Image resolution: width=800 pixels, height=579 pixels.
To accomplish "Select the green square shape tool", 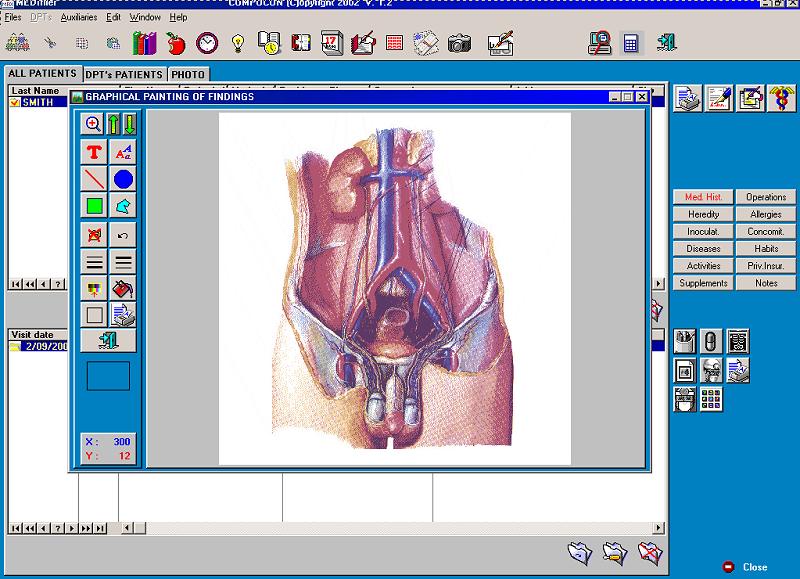I will pyautogui.click(x=94, y=206).
